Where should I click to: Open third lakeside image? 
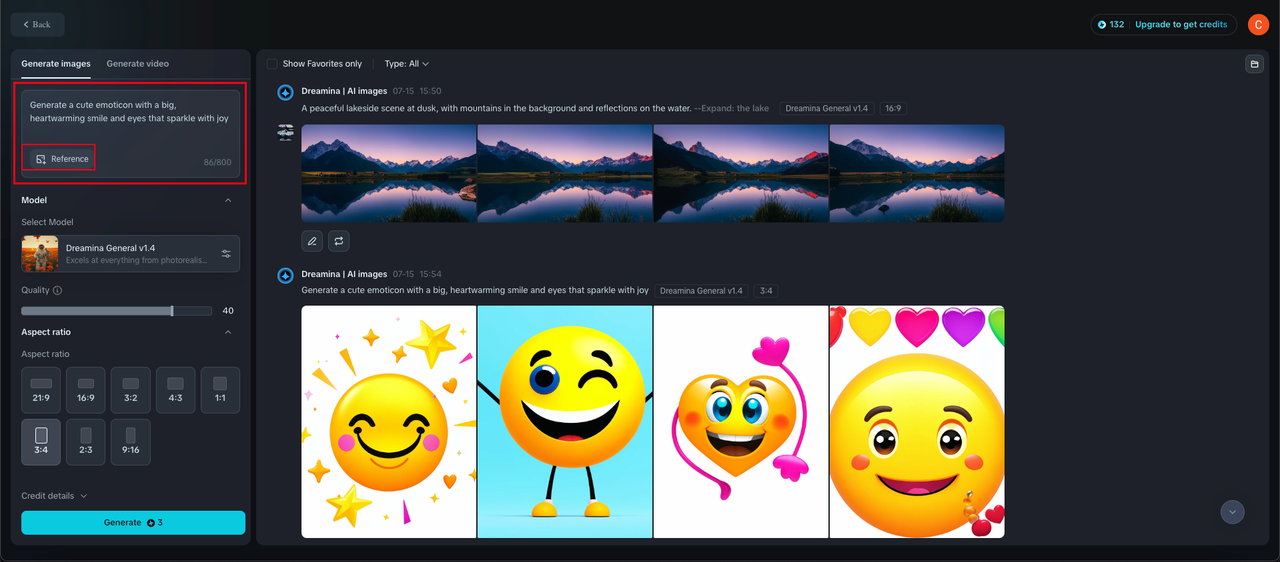click(x=741, y=173)
